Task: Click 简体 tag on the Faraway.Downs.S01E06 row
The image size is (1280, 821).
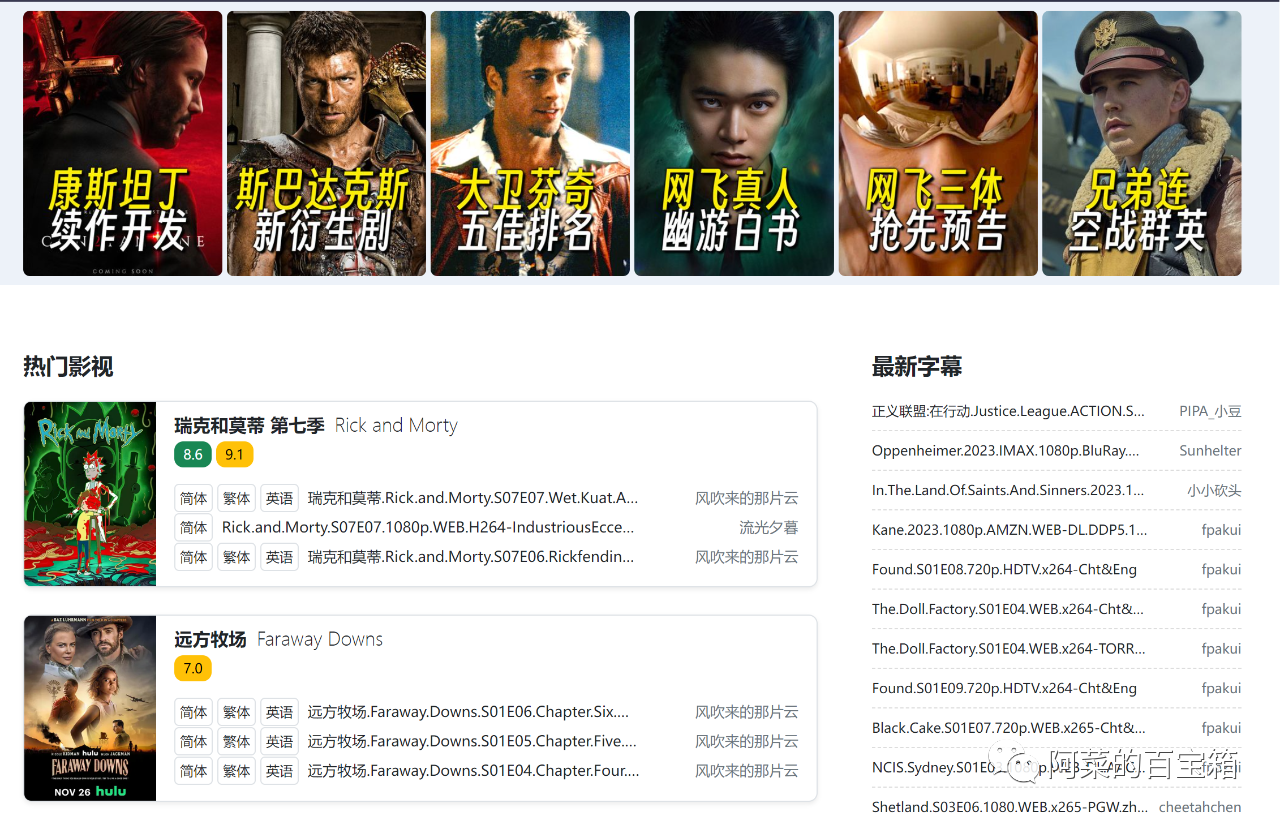Action: pos(193,712)
